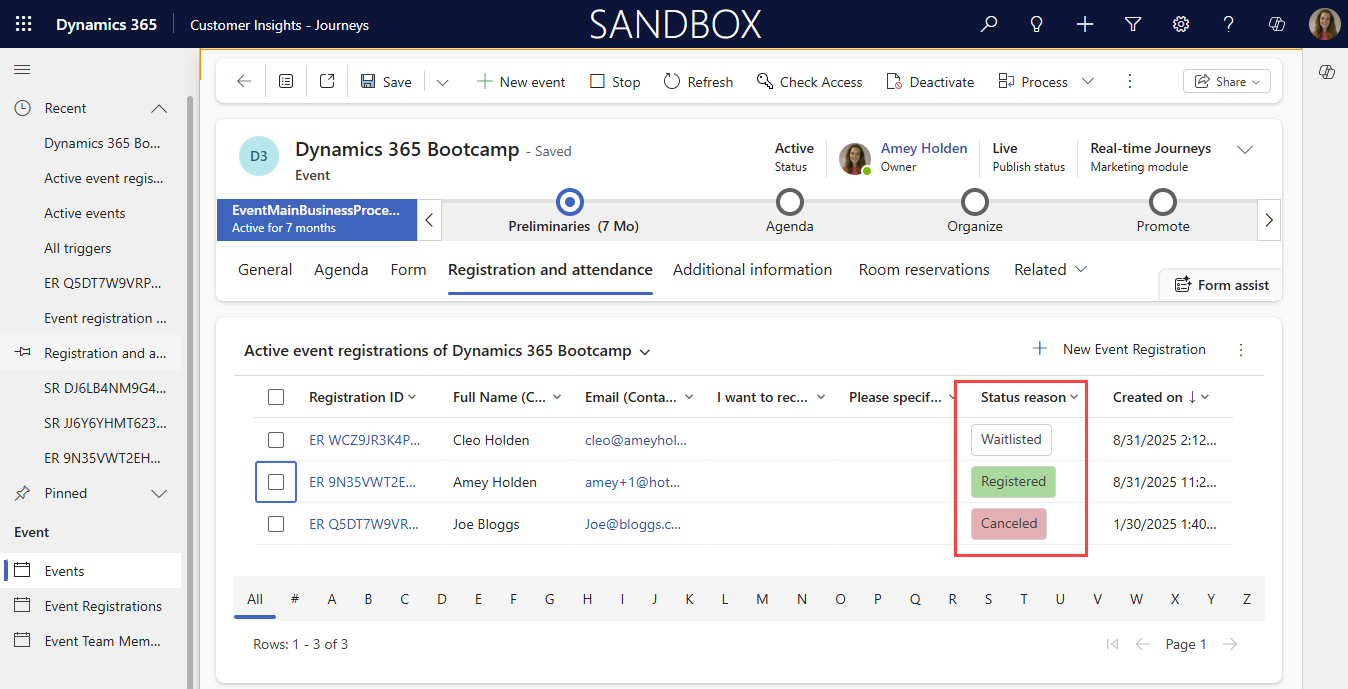Viewport: 1348px width, 689px height.
Task: Click the Organize stage circle
Action: pos(975,203)
